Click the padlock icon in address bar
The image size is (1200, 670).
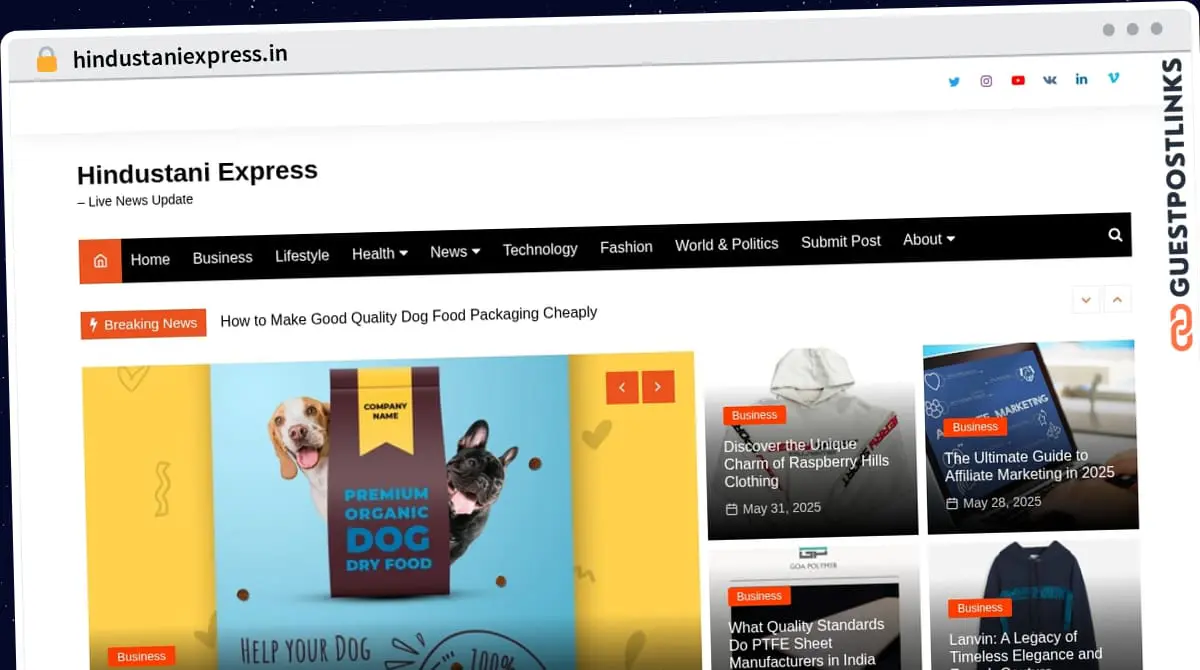click(47, 60)
